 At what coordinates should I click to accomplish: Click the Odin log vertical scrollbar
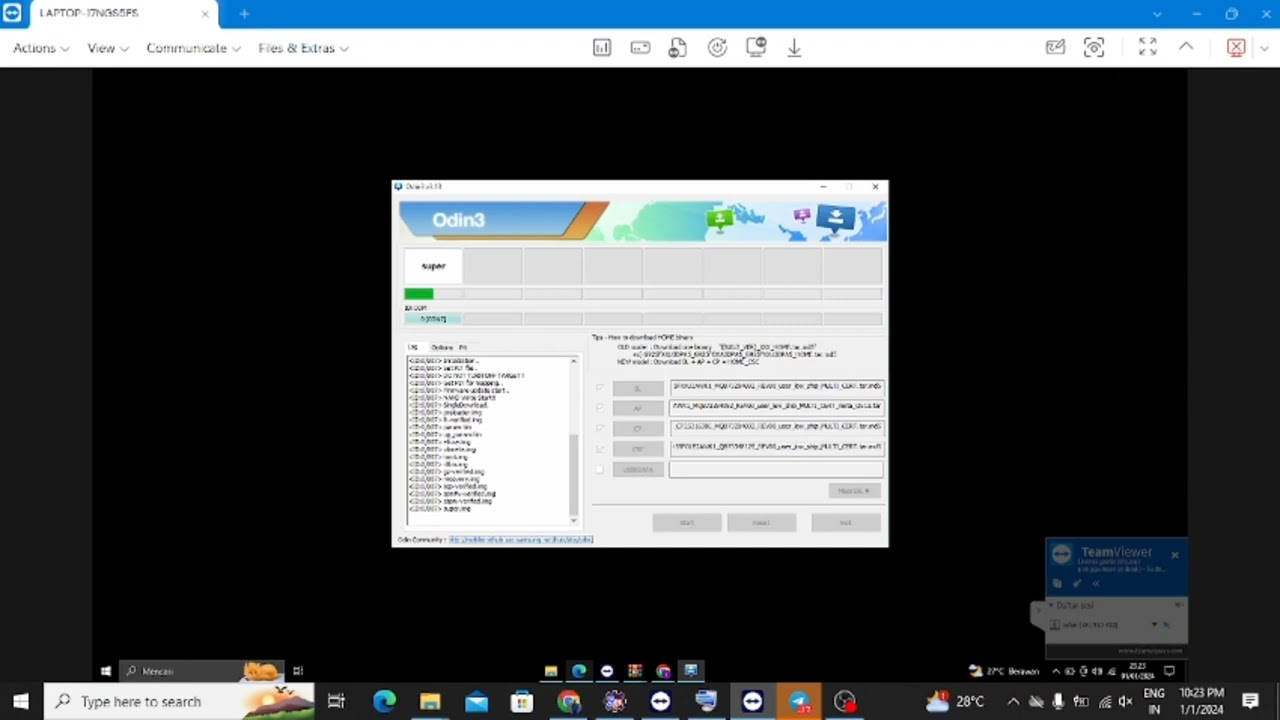click(x=574, y=440)
